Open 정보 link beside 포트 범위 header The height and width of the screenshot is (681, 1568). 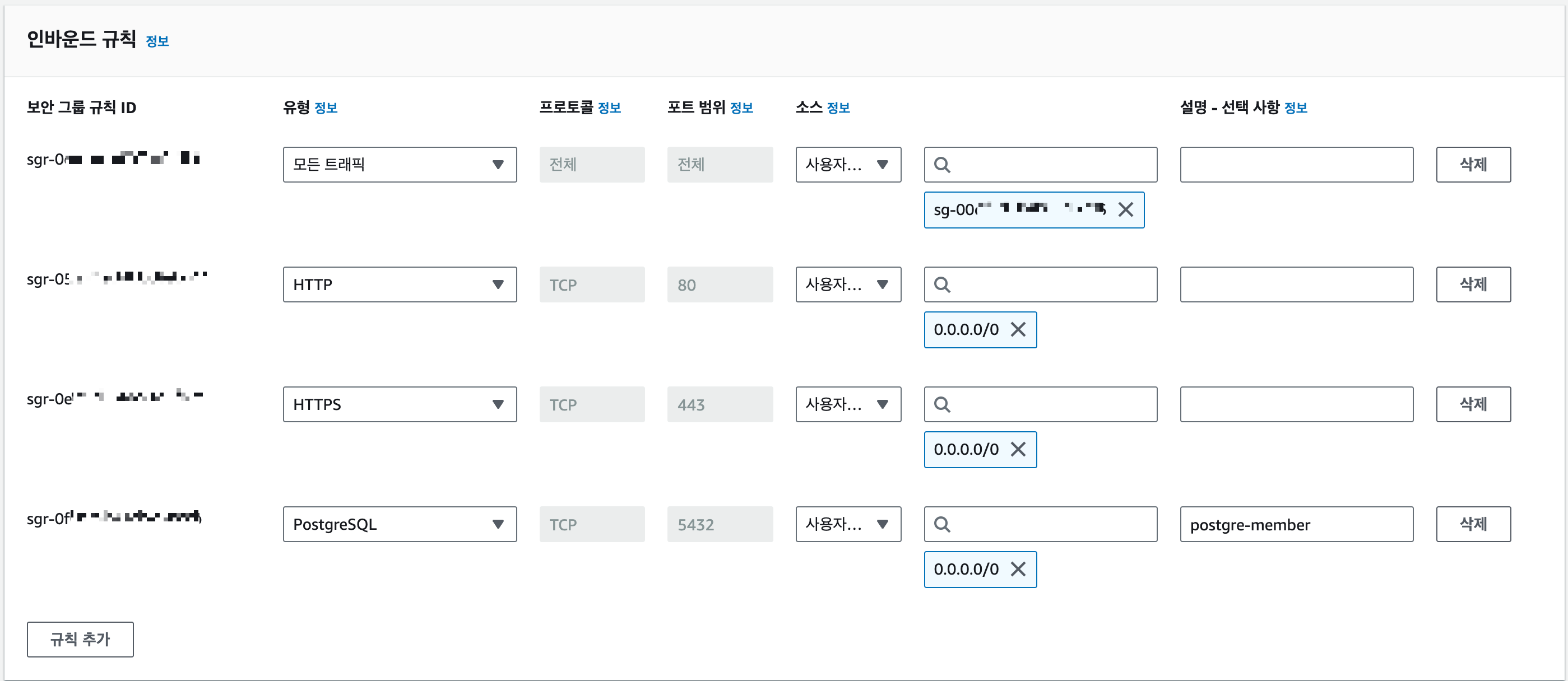(x=741, y=108)
